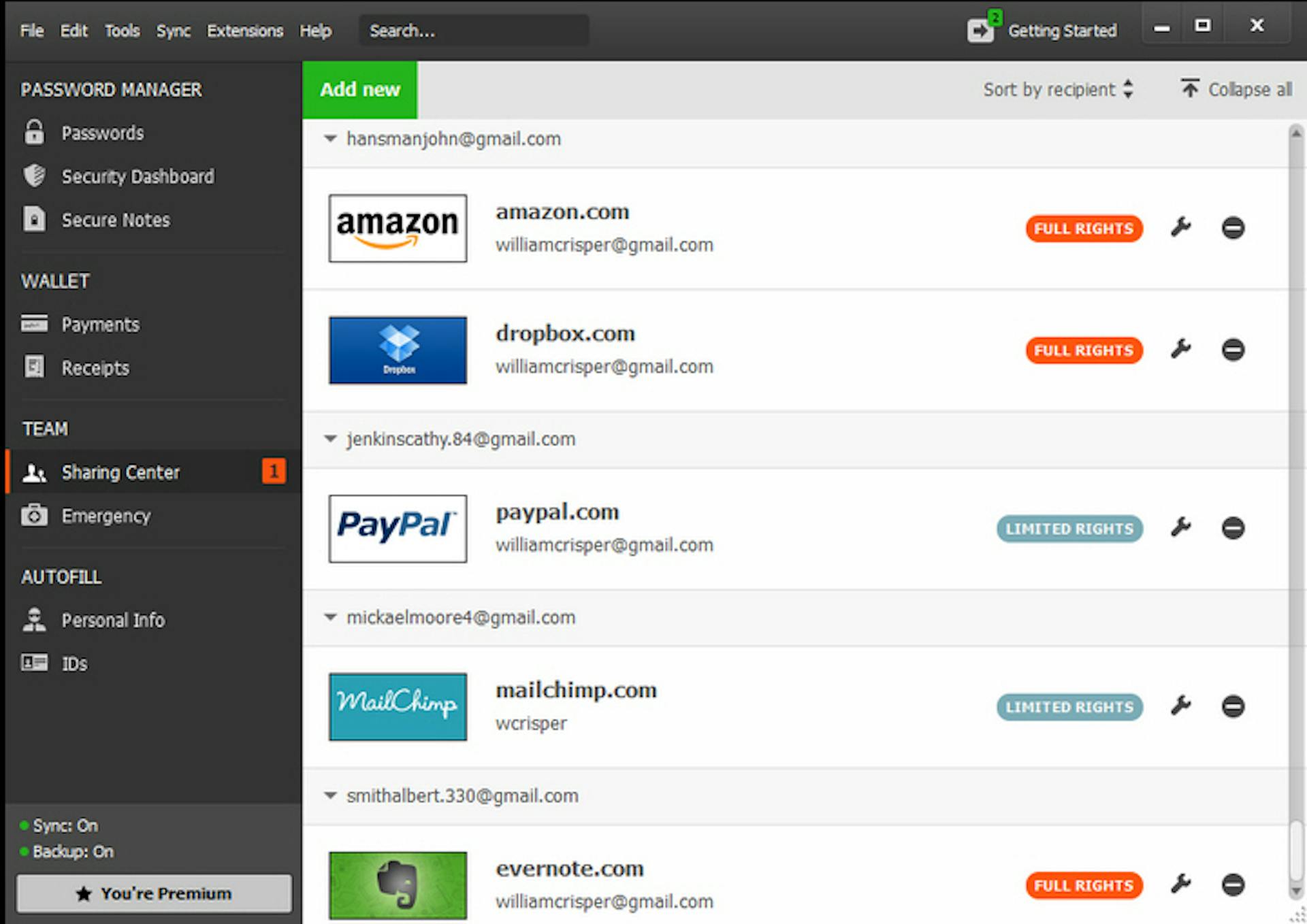This screenshot has height=924, width=1307.
Task: Click the orange notification badge on Sharing Center
Action: pyautogui.click(x=274, y=471)
